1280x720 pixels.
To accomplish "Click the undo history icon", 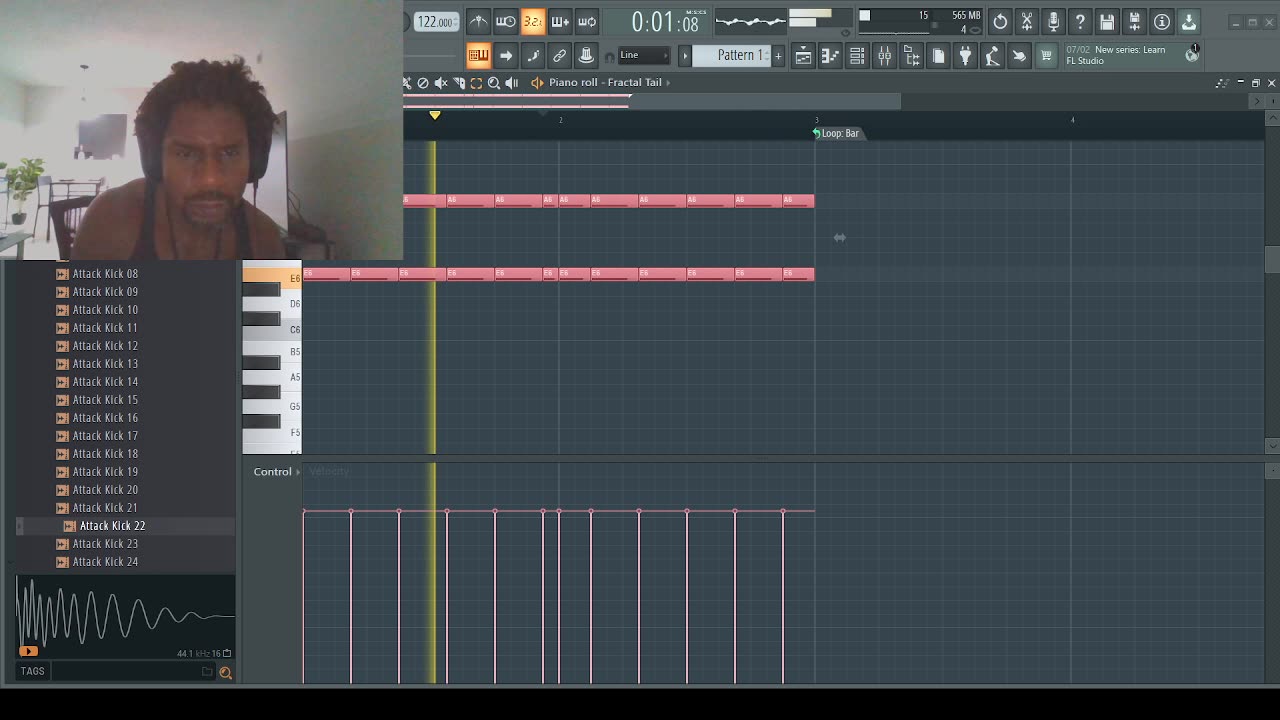I will (x=1000, y=22).
